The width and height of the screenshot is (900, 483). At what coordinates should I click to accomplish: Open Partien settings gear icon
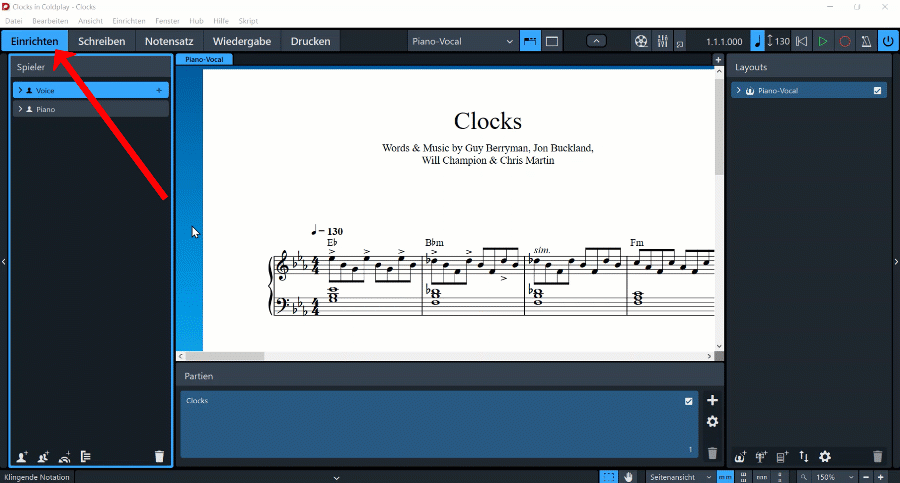[x=712, y=422]
